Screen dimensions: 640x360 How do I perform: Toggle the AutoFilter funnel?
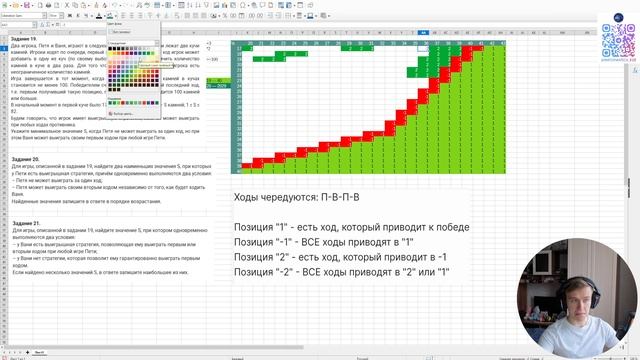206,5
